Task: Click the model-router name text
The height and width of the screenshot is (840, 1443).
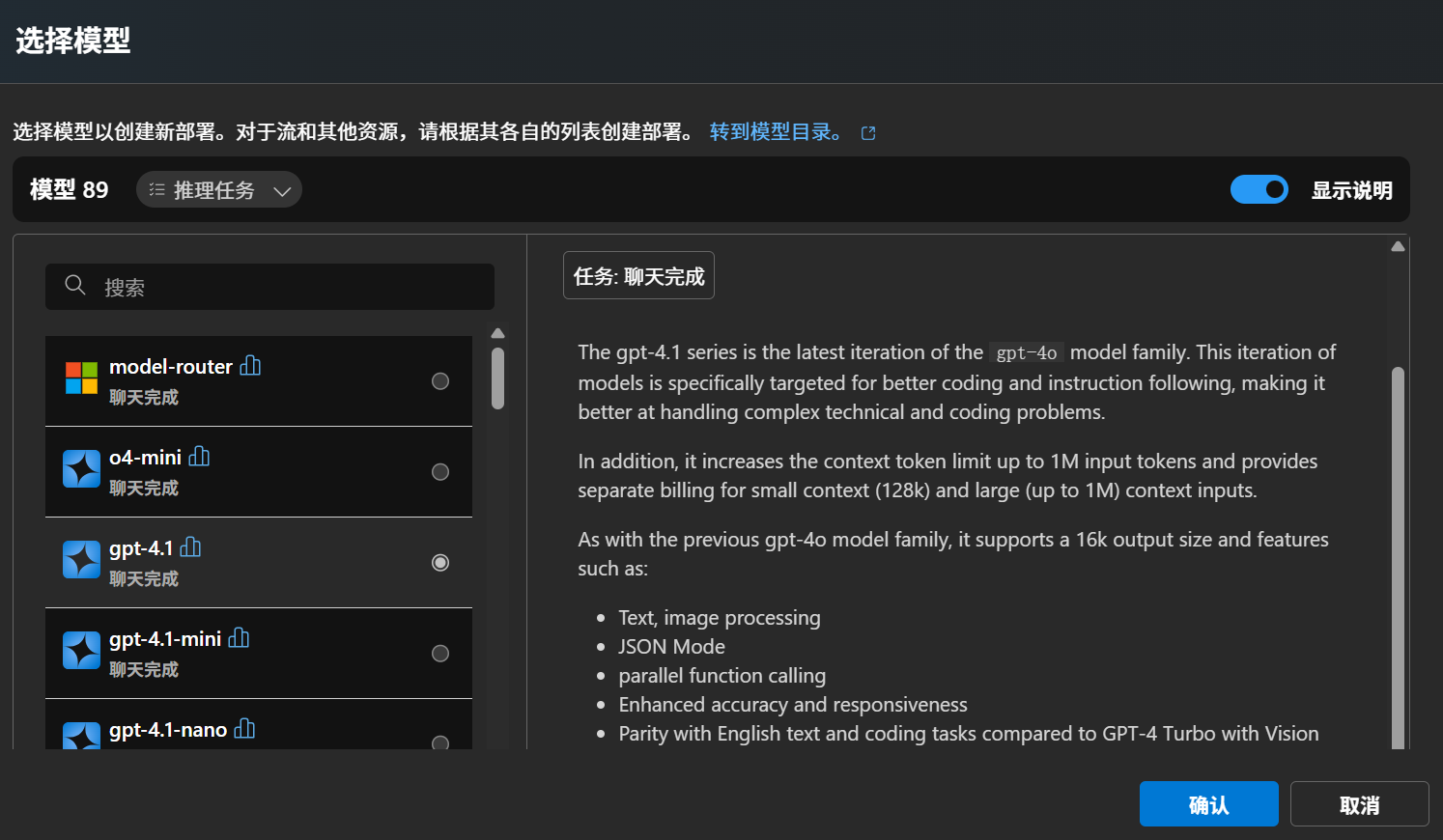Action: [171, 367]
